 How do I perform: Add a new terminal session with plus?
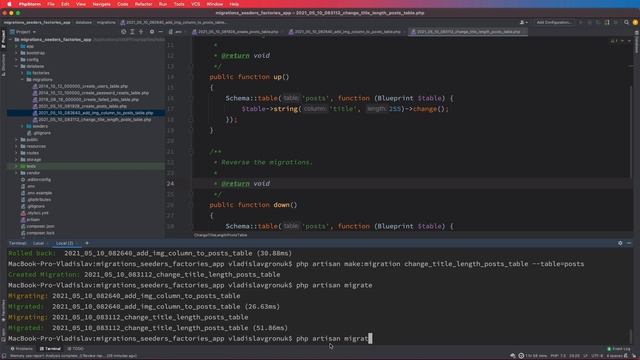[87, 243]
